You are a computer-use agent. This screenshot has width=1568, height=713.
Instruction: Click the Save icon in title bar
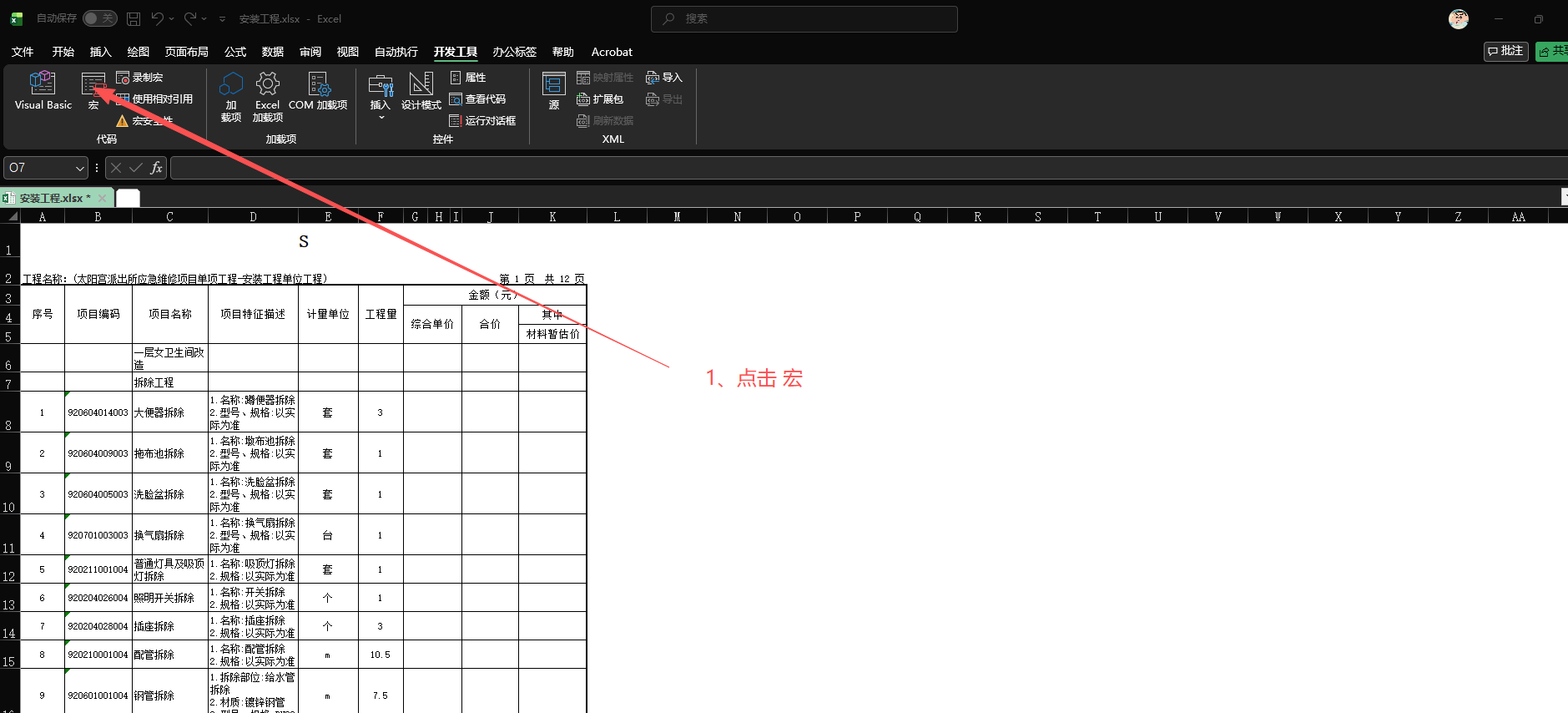(x=134, y=18)
